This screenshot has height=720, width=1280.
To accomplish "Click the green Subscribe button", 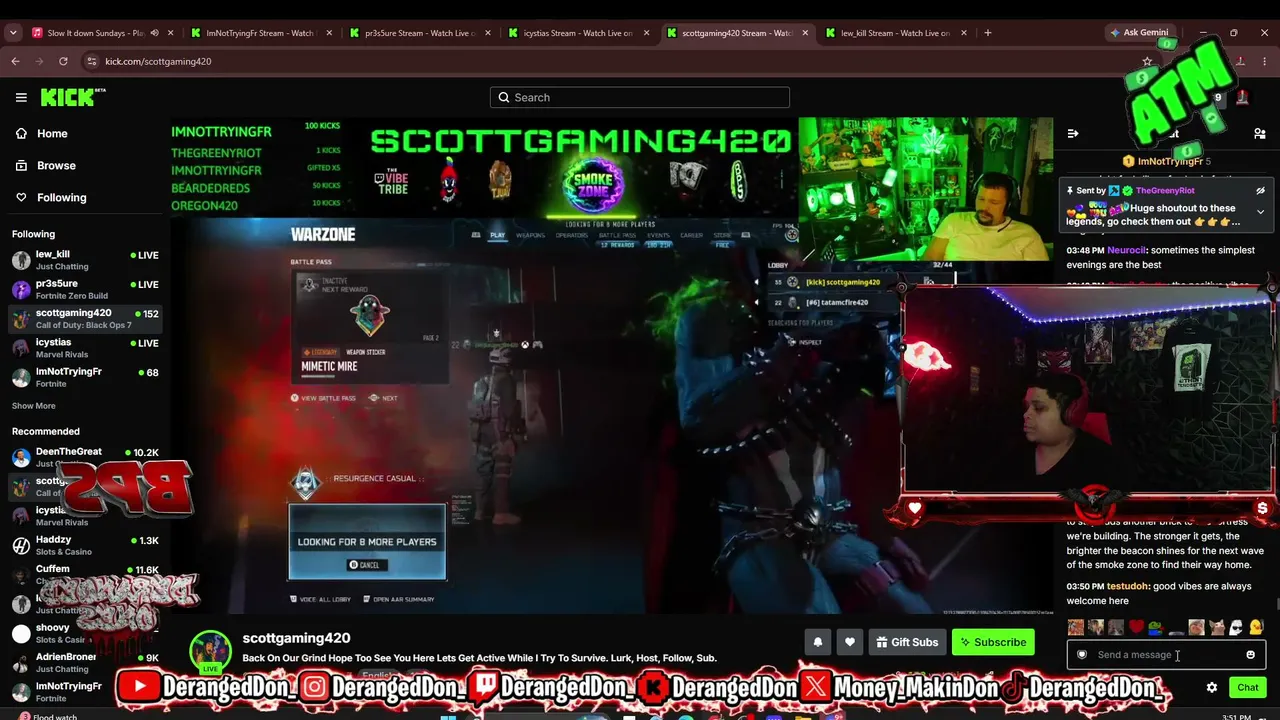I will point(993,642).
